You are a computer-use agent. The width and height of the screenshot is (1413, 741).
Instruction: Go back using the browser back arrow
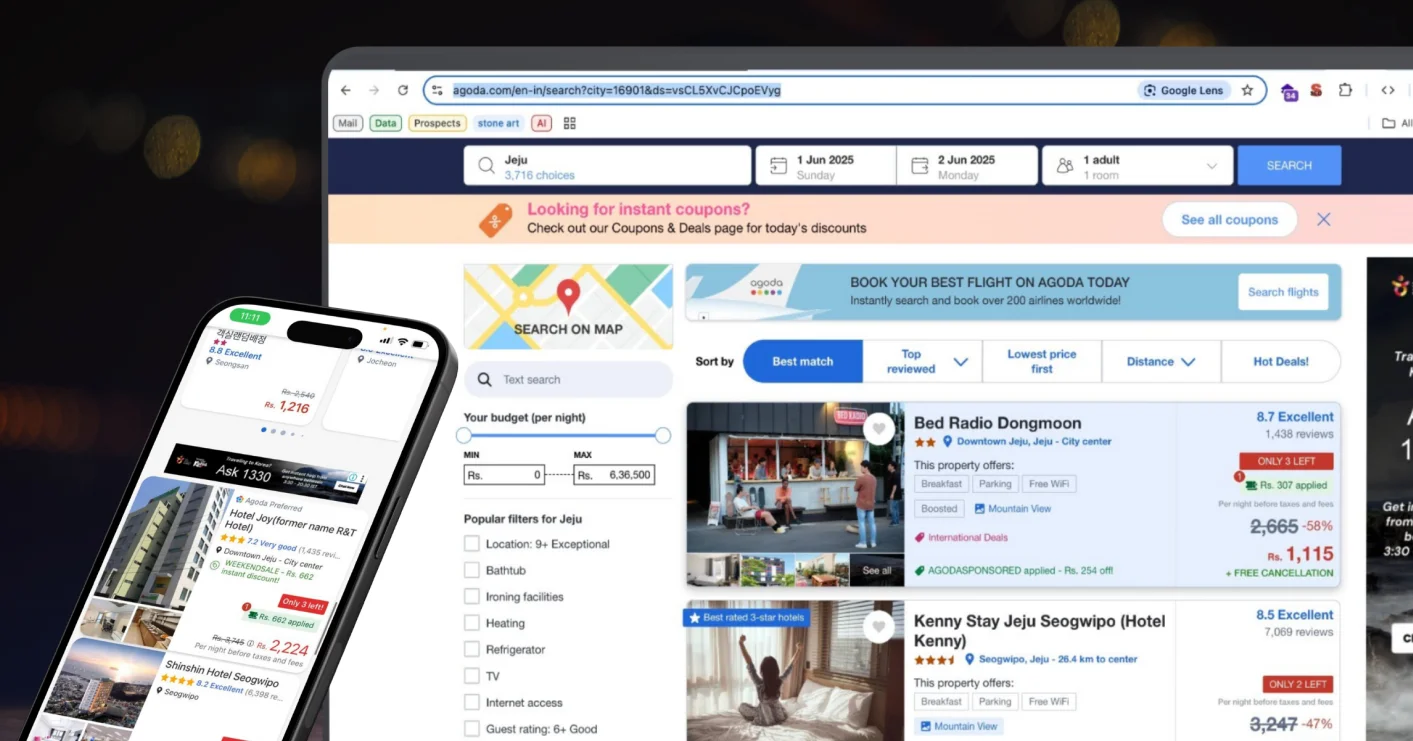coord(346,90)
